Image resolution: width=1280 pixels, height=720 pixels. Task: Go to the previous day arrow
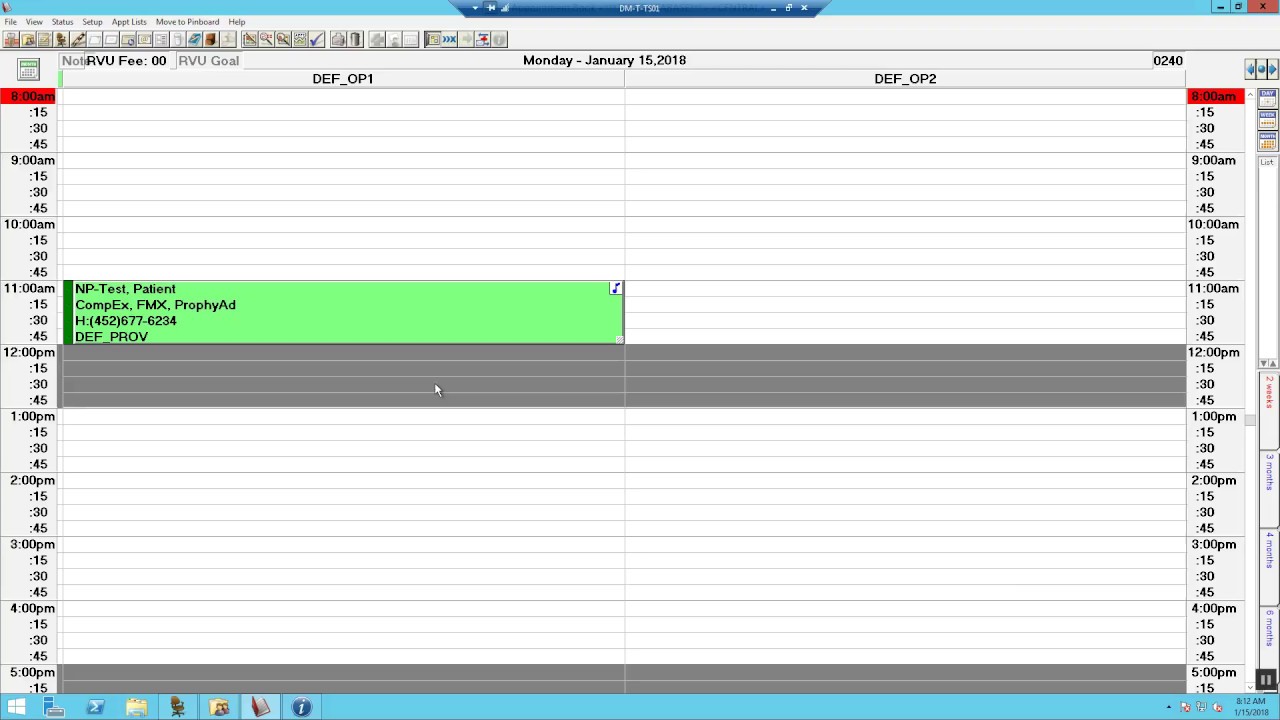pyautogui.click(x=1250, y=69)
